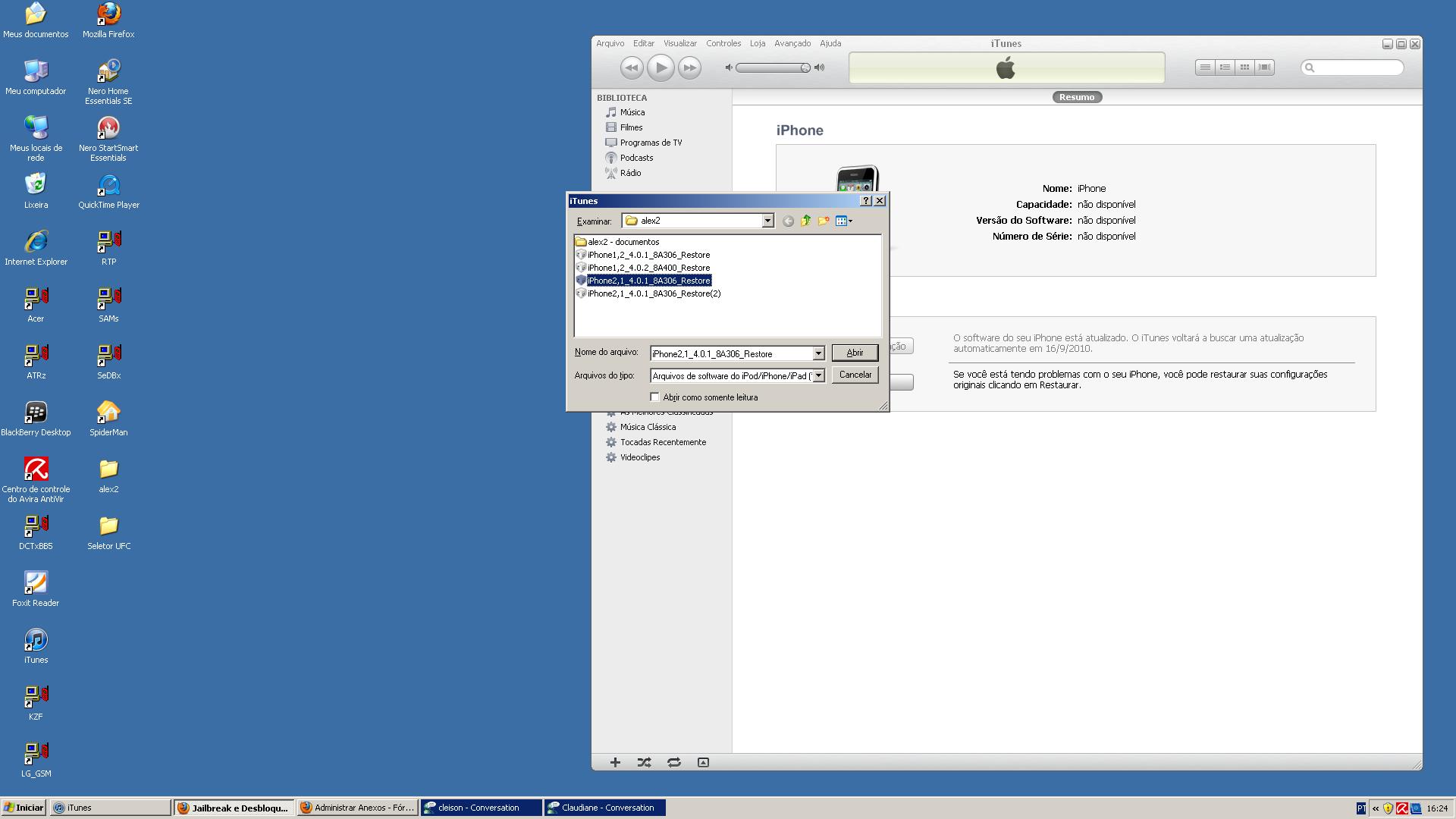
Task: Adjust the iTunes volume slider
Action: [773, 68]
